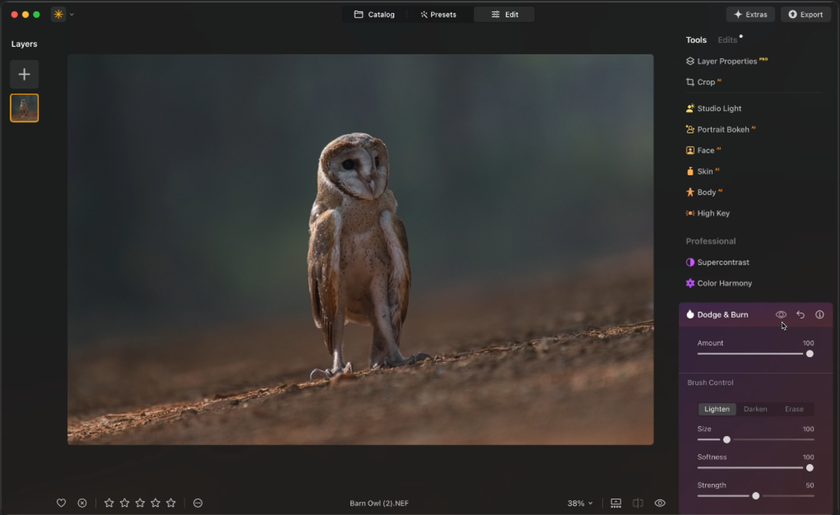Expand the Supercontrast tool panel
This screenshot has width=840, height=515.
click(x=723, y=262)
